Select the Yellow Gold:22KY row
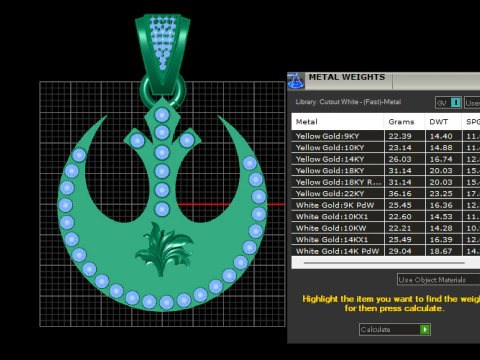This screenshot has height=360, width=480. pyautogui.click(x=386, y=193)
